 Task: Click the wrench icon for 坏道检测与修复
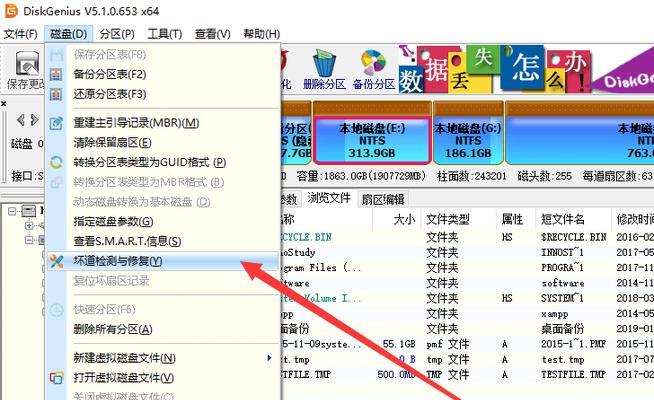[56, 261]
